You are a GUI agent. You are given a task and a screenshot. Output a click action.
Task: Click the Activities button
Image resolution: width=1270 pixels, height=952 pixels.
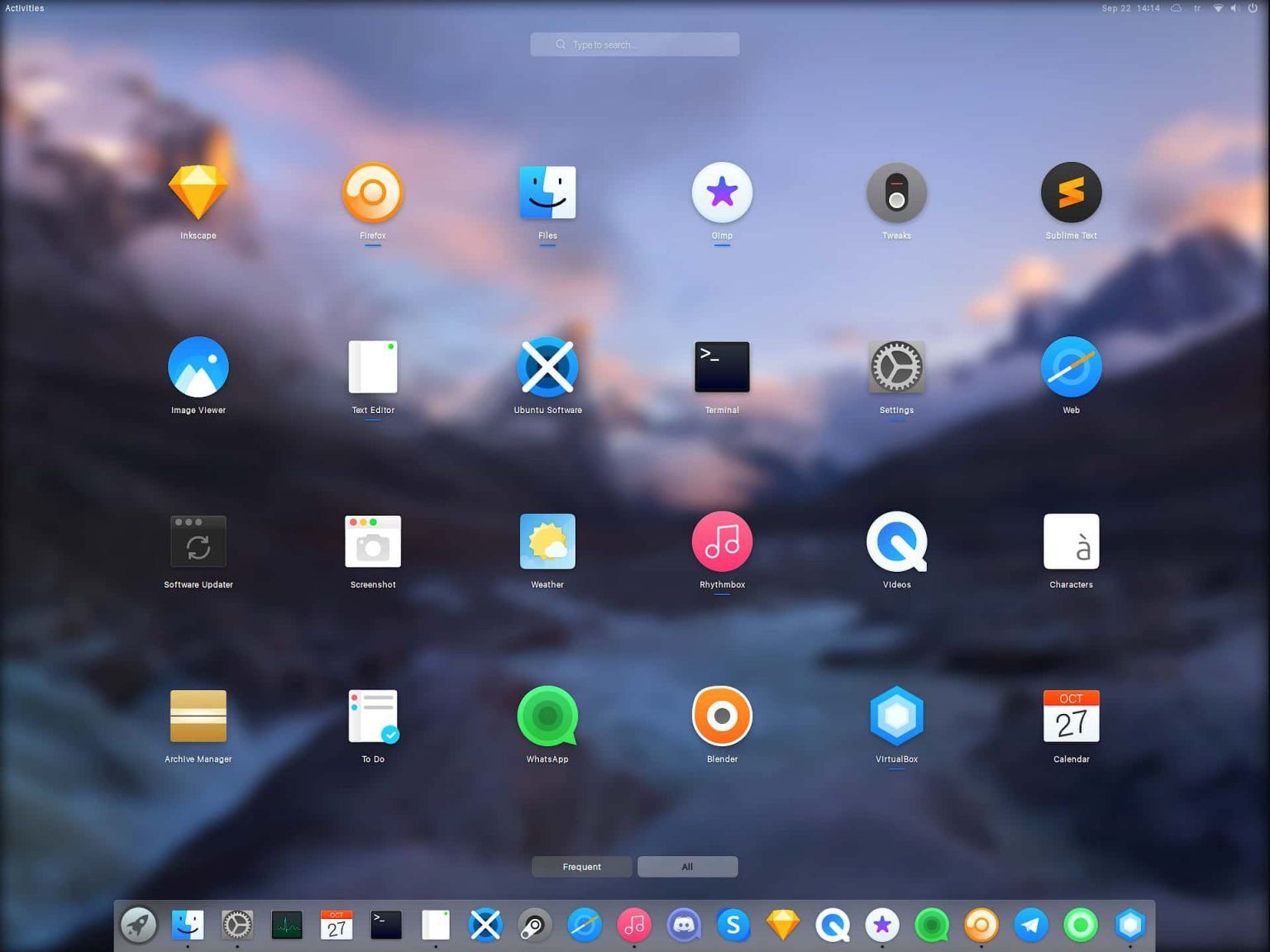pyautogui.click(x=25, y=8)
